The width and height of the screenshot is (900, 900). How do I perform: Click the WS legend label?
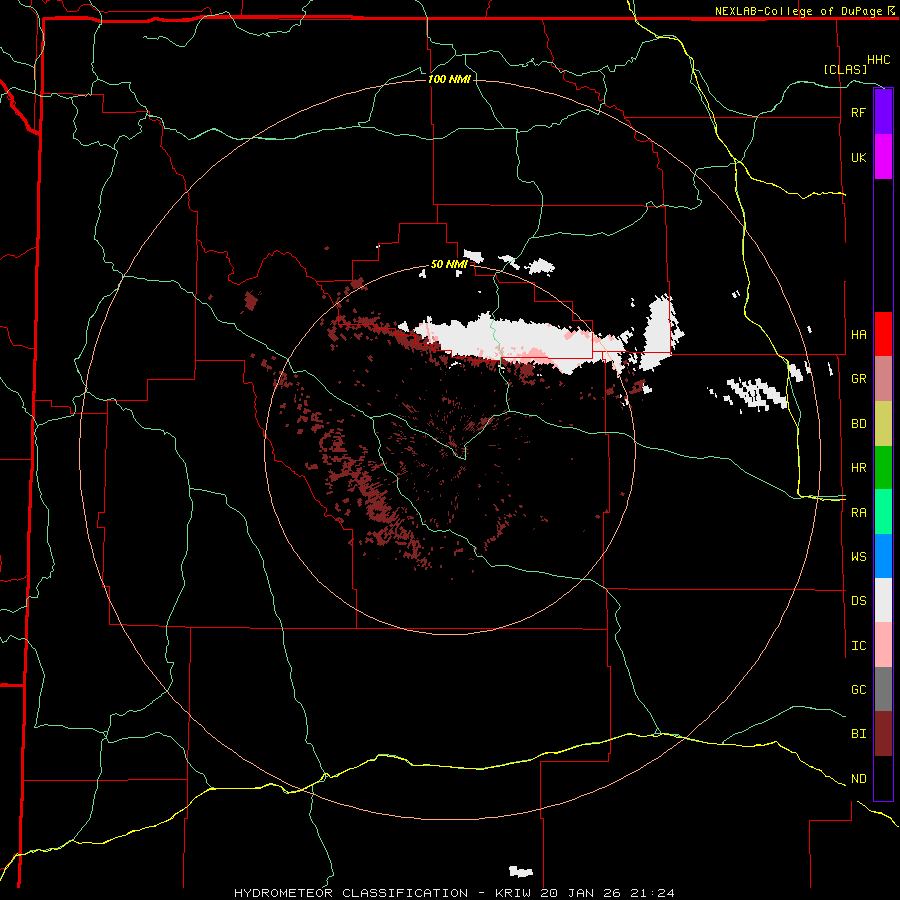pos(858,557)
